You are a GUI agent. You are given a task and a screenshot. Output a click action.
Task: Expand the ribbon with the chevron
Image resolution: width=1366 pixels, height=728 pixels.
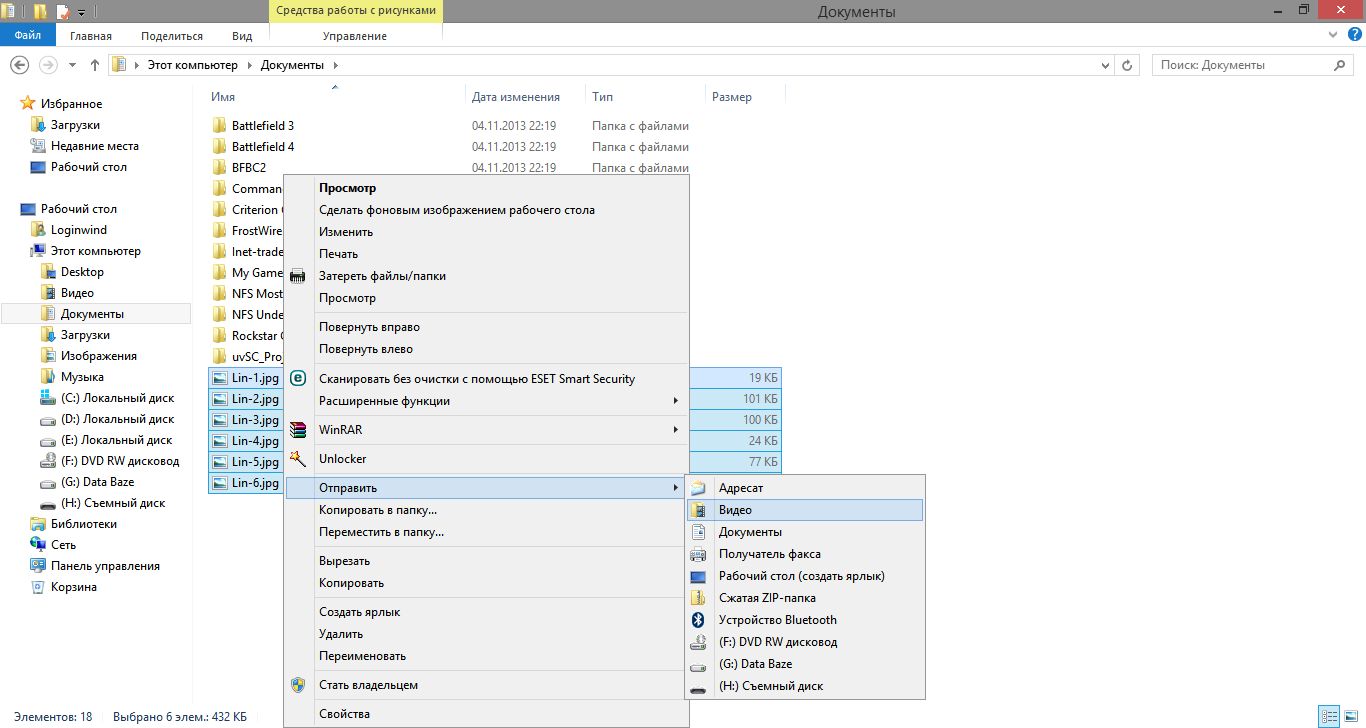tap(1333, 36)
